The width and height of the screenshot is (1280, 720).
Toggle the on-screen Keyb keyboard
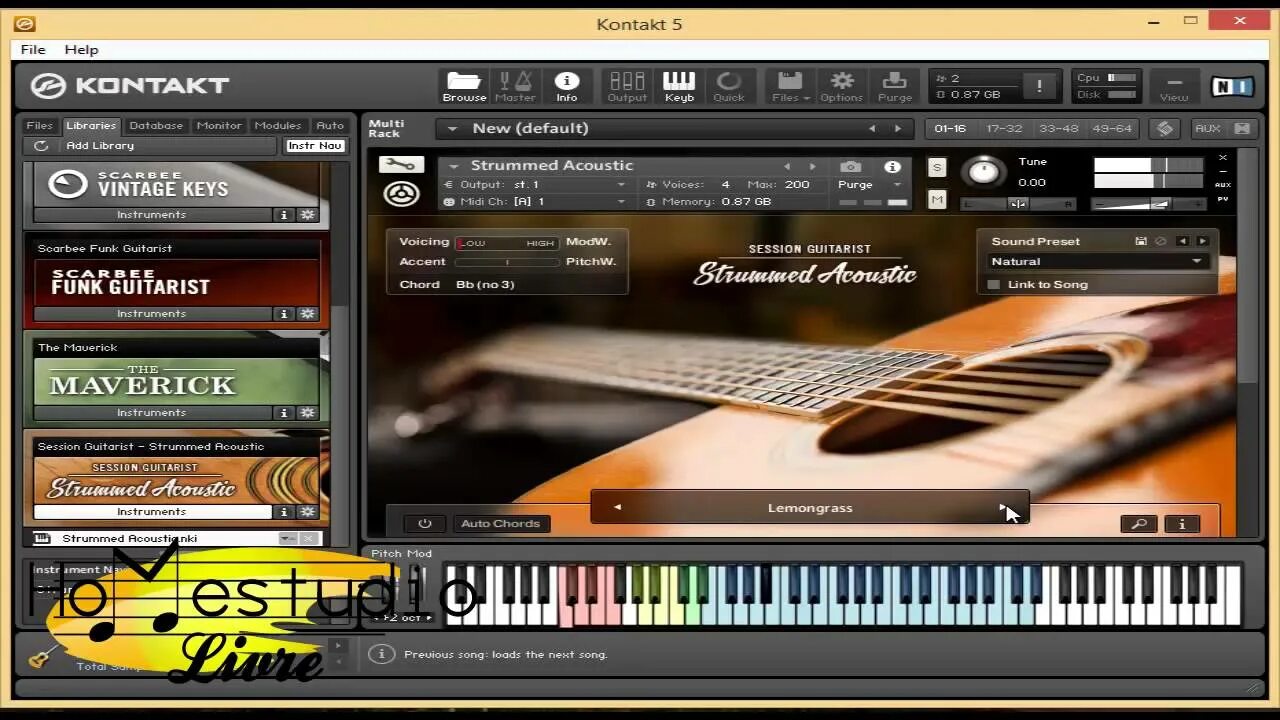click(x=679, y=87)
